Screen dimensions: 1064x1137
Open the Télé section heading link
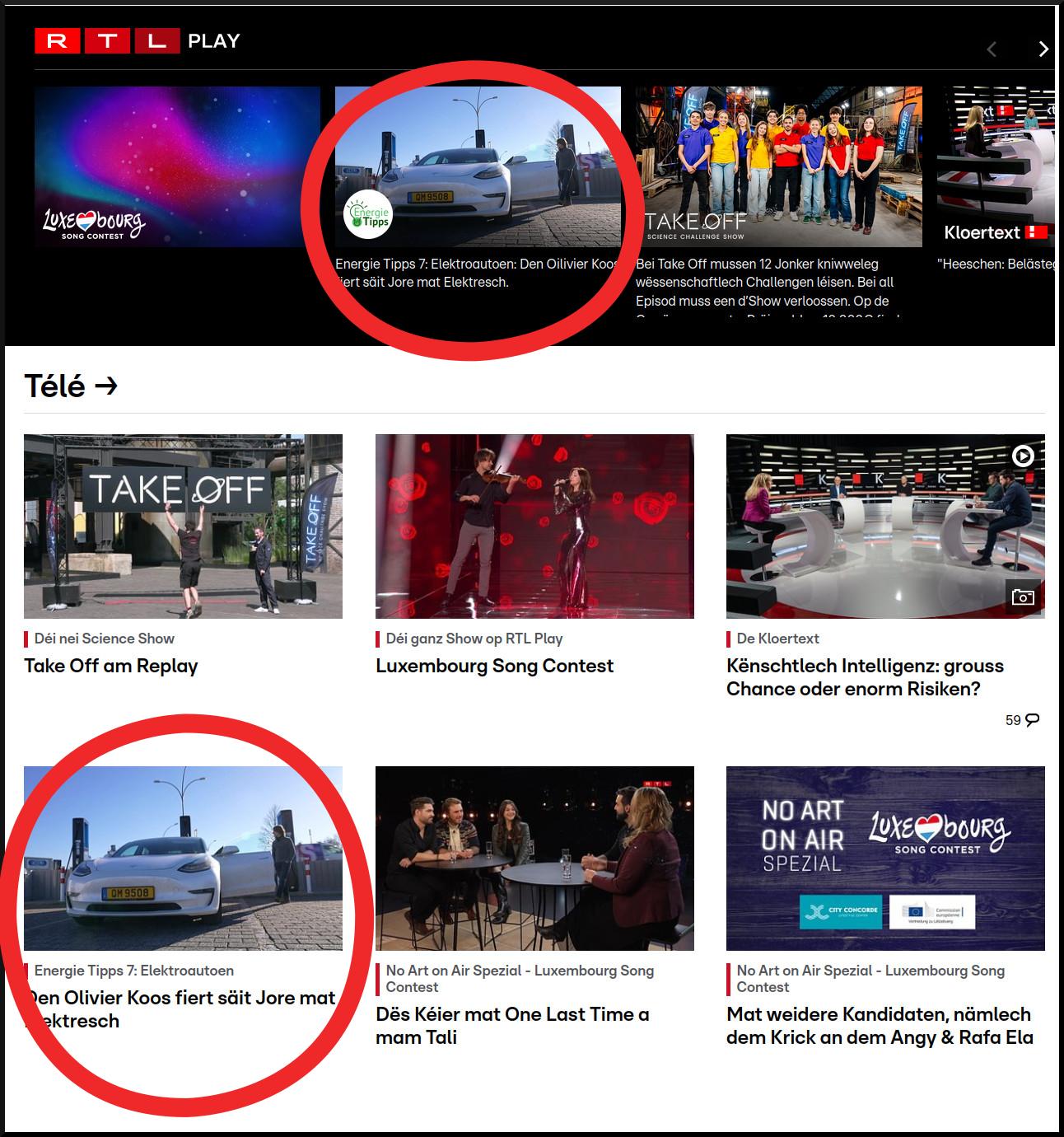[71, 386]
